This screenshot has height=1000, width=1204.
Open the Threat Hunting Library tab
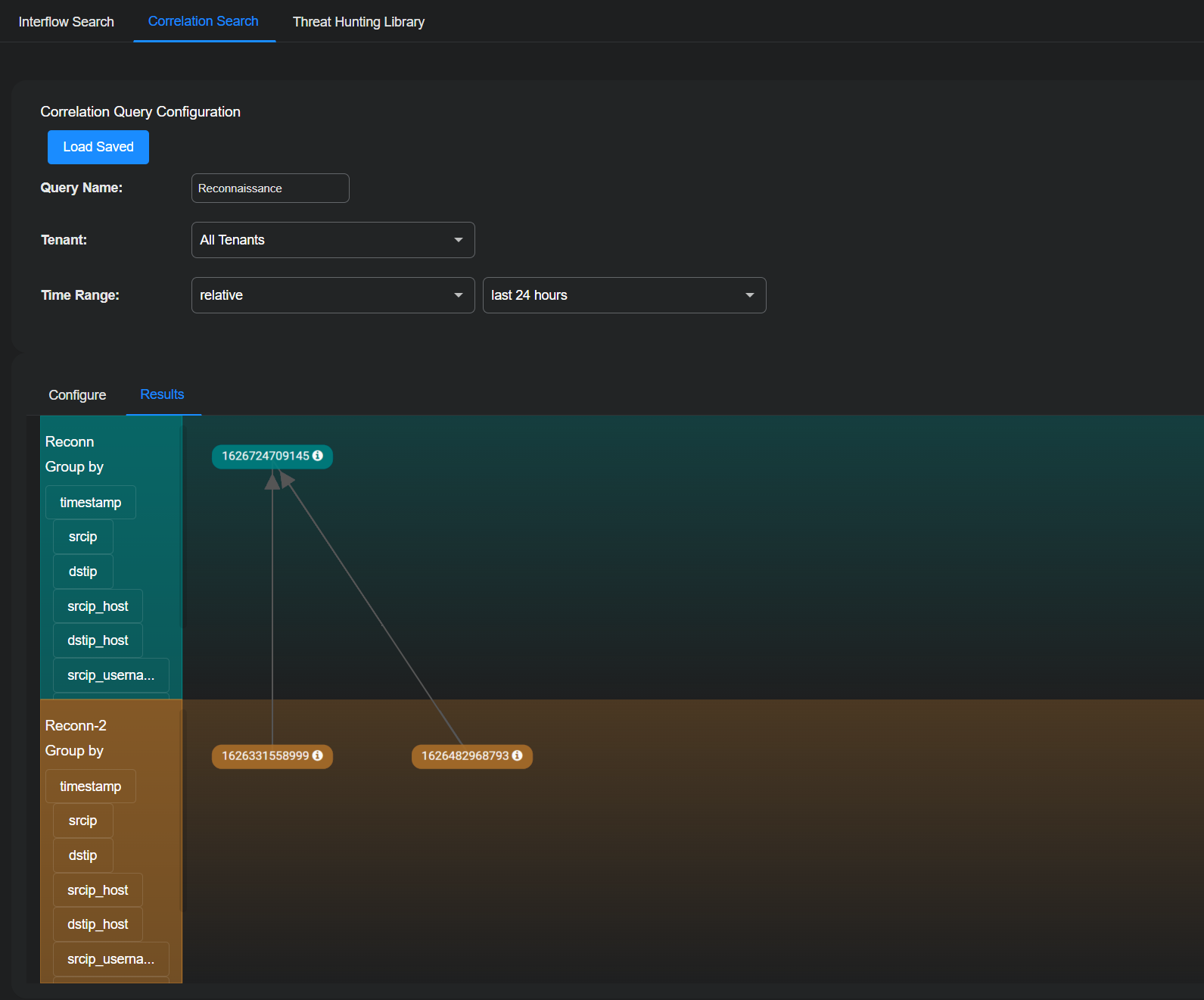coord(358,22)
